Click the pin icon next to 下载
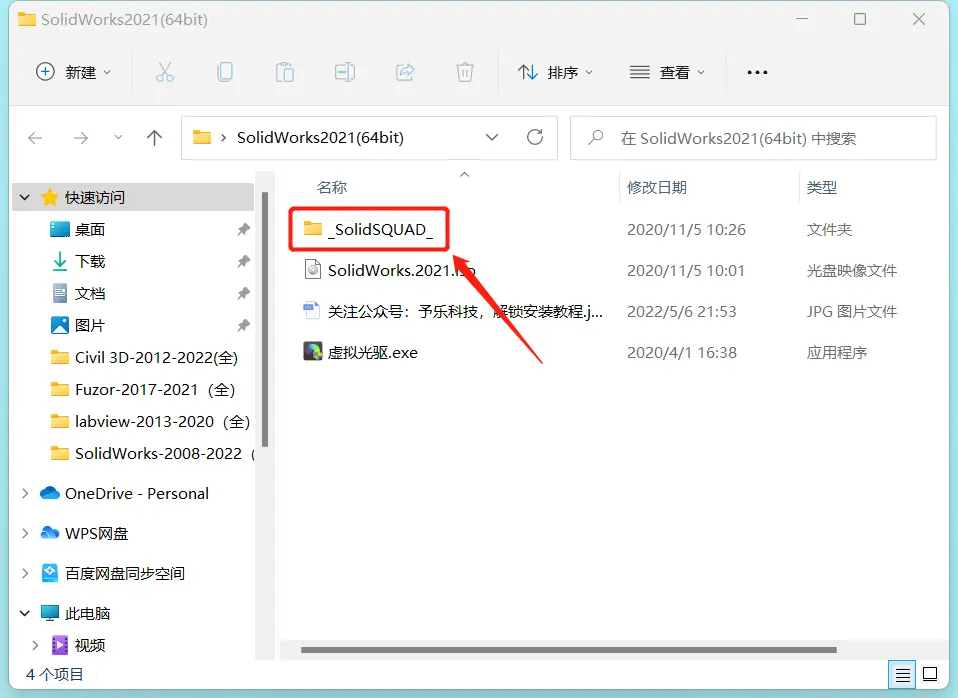 (x=243, y=262)
